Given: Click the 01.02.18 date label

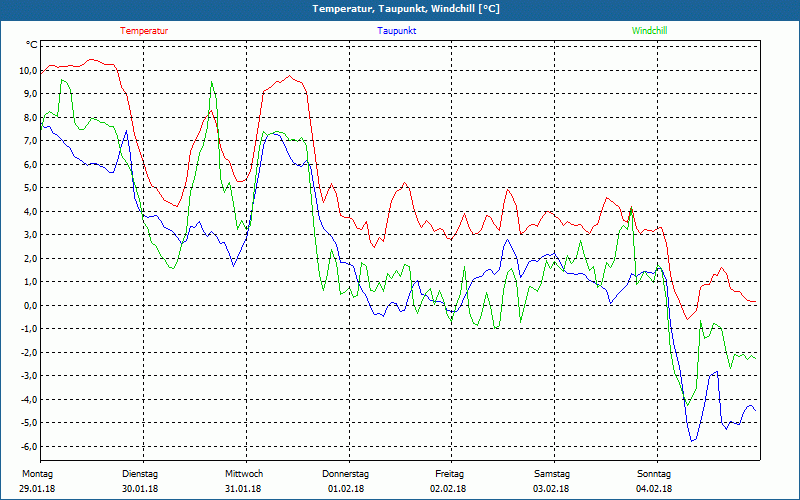Looking at the screenshot, I should [346, 489].
